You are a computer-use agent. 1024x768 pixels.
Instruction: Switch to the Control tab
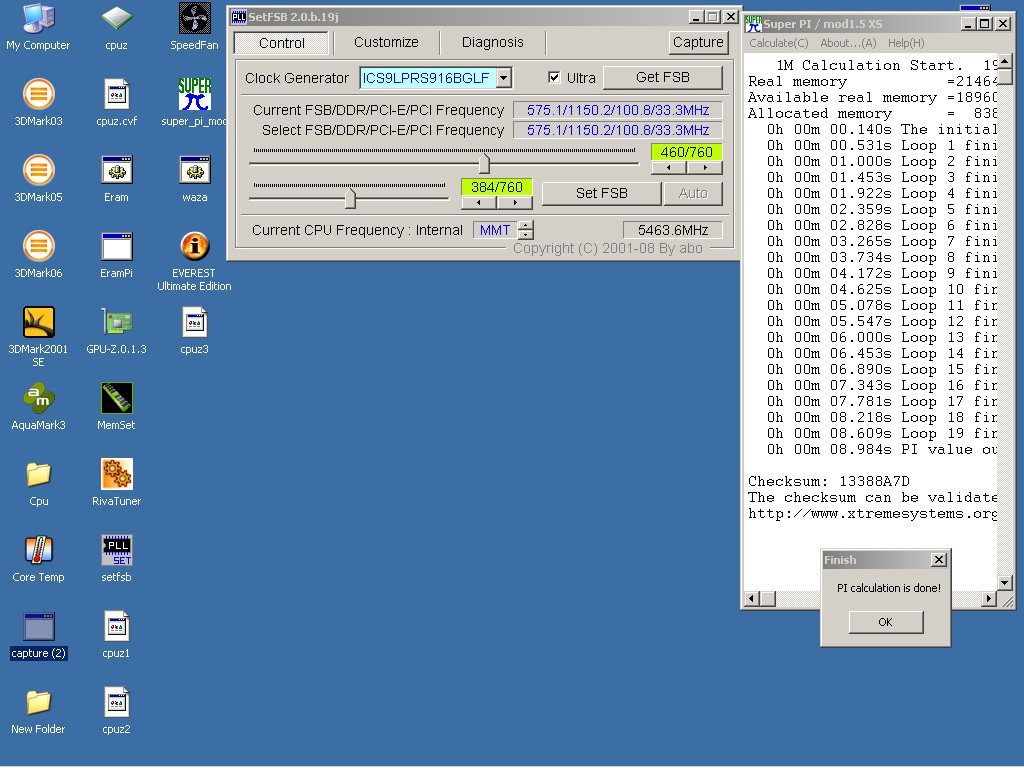click(x=281, y=43)
